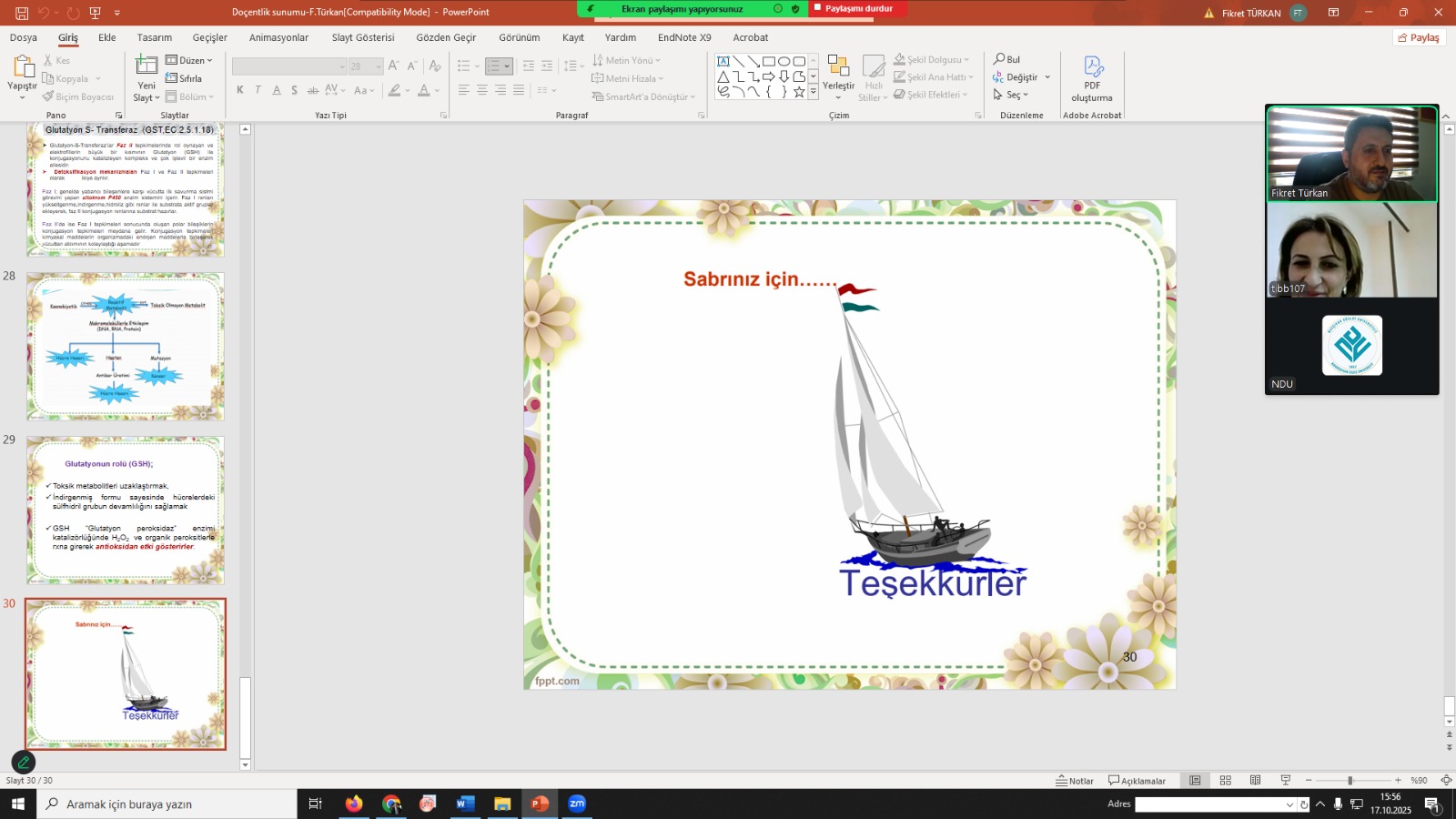Start slideshow from status bar icon
1456x819 pixels.
click(1285, 781)
